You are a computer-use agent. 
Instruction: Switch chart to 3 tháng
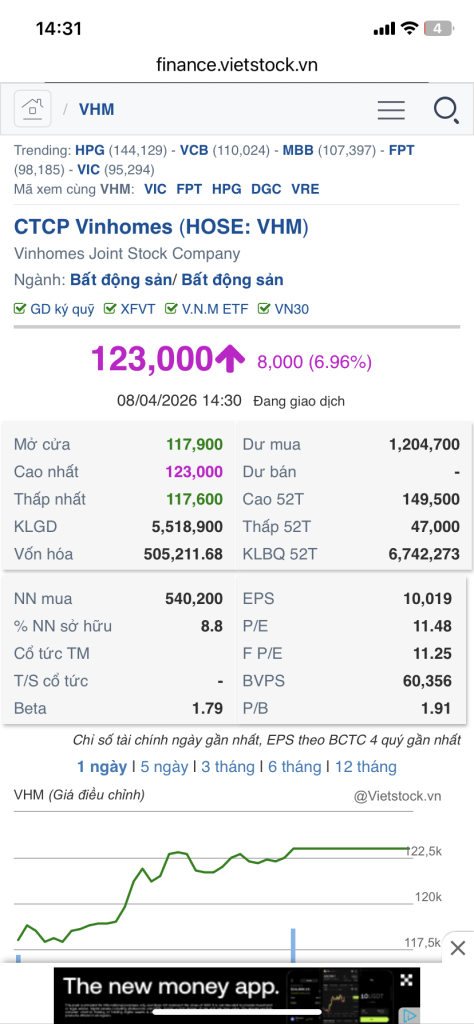[228, 766]
